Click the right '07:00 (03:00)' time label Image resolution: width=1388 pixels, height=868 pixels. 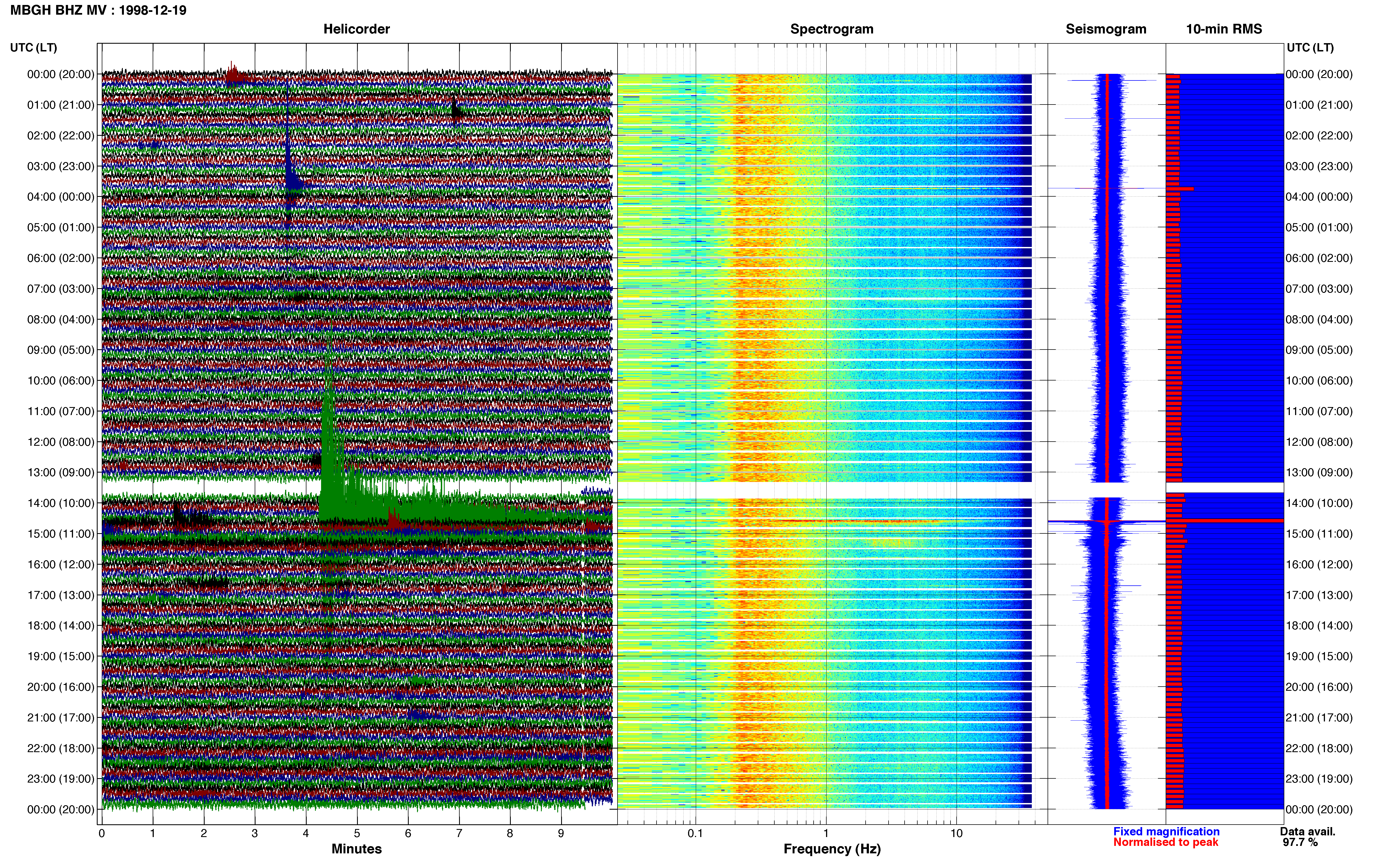[x=1319, y=289]
